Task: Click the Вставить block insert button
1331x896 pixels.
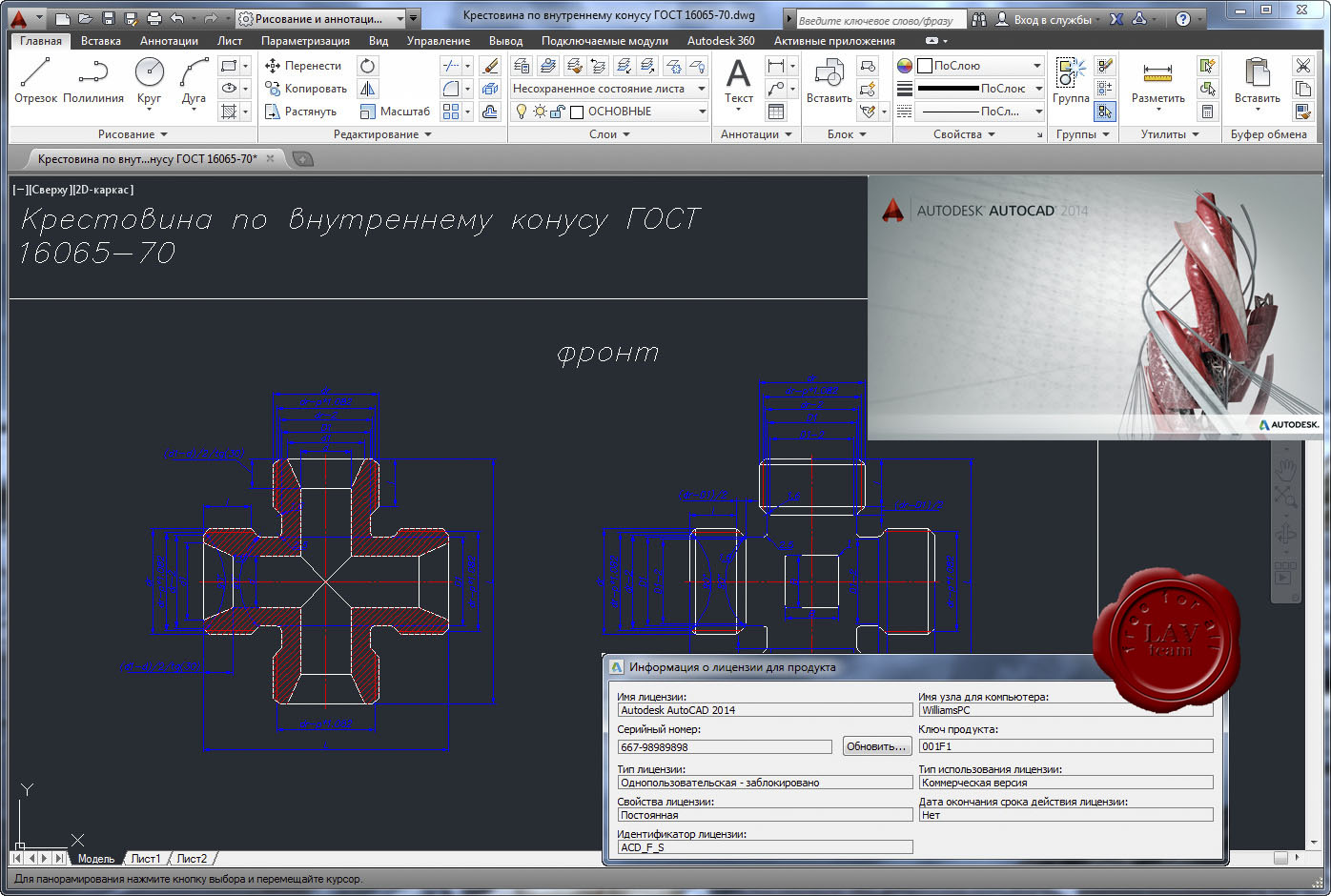Action: coord(829,80)
